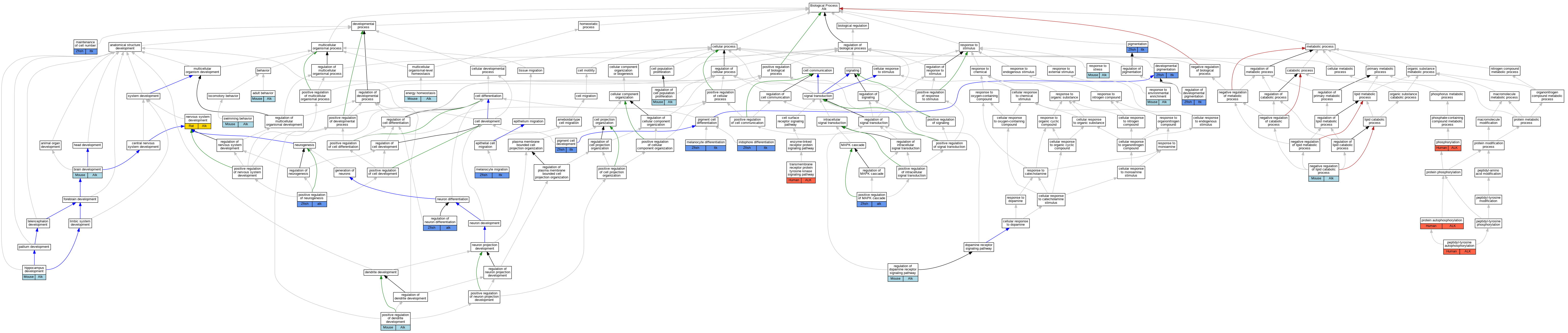
Task: Click the 'phosphorylation' Human ALK node
Action: [x=1448, y=145]
